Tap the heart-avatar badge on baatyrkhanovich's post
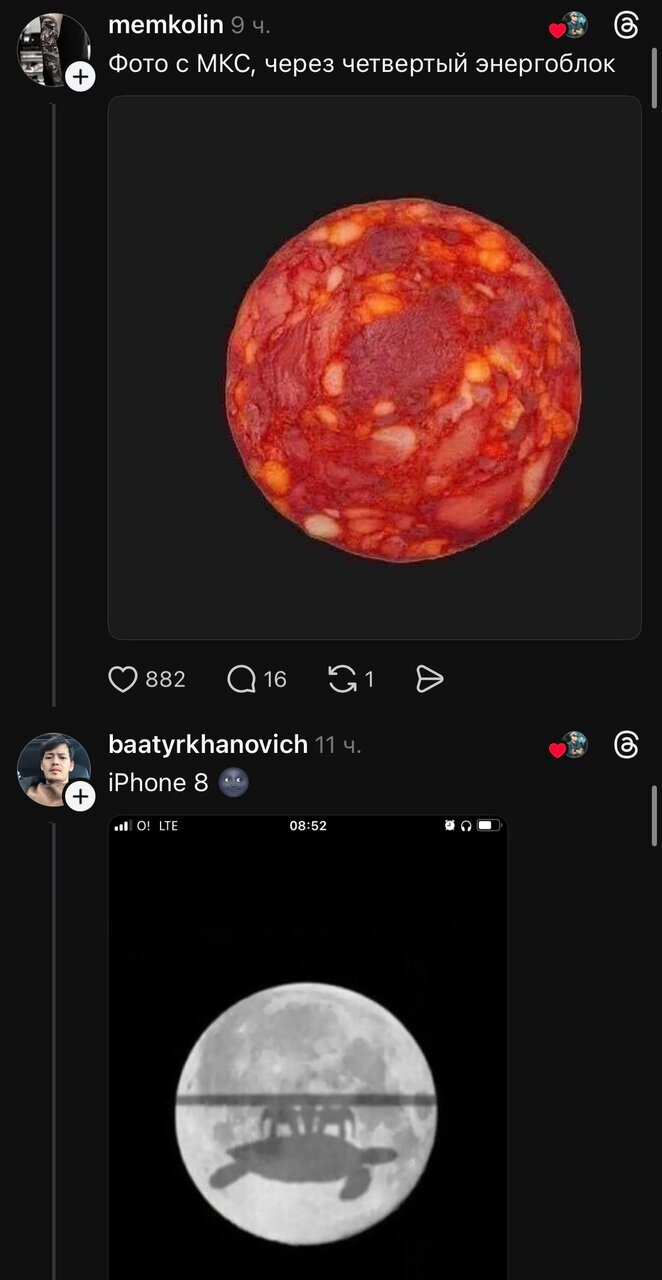 [570, 746]
